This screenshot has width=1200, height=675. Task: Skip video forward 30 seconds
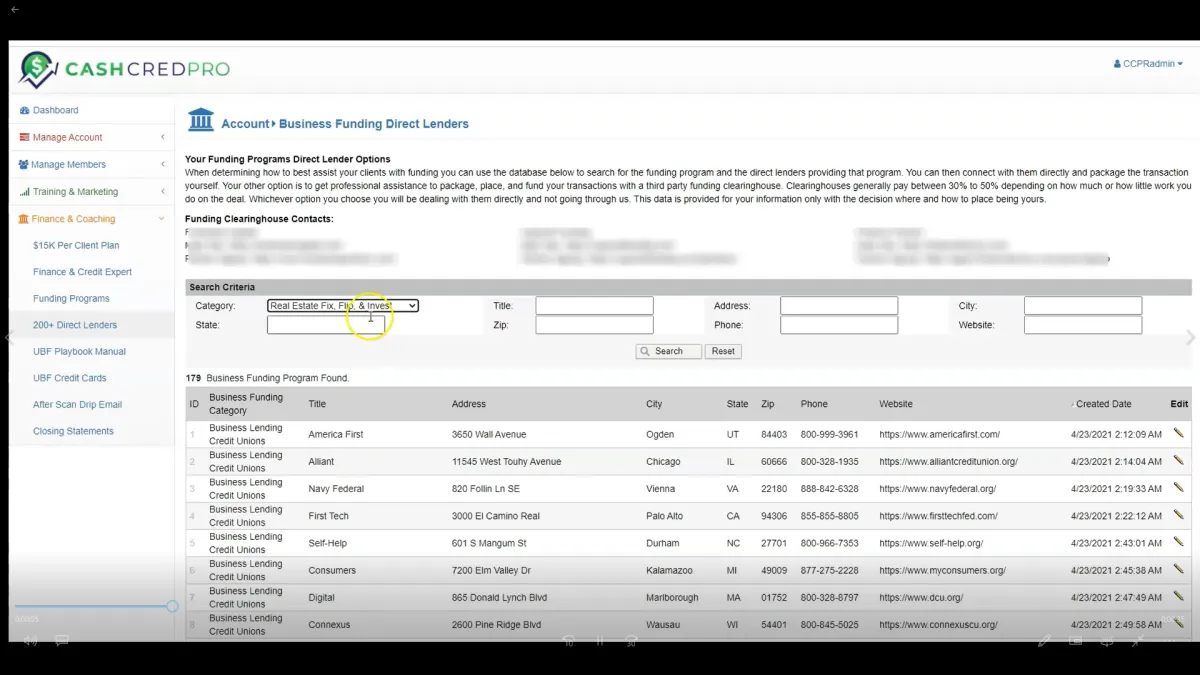coord(631,641)
